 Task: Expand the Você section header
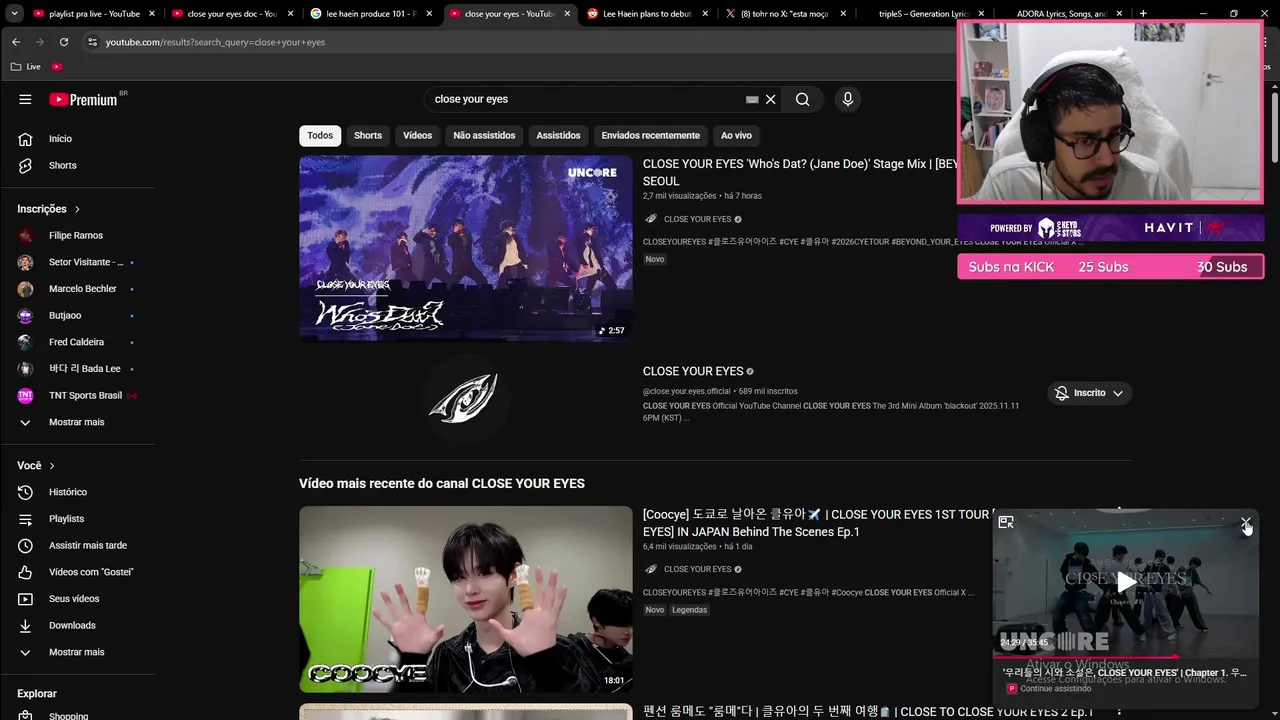point(37,465)
